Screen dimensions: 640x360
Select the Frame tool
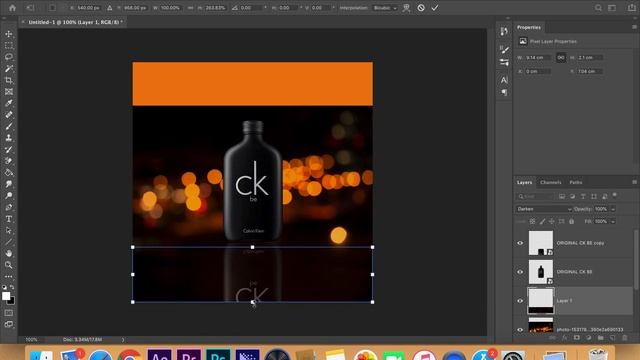tap(9, 92)
